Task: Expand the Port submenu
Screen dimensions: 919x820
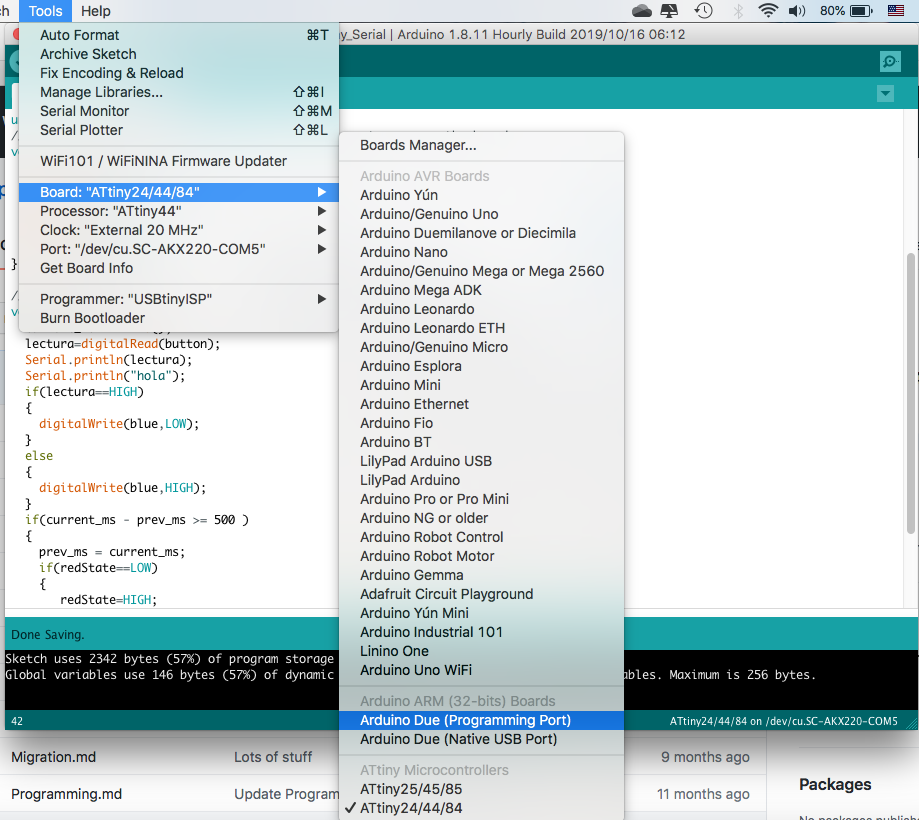Action: tap(179, 249)
